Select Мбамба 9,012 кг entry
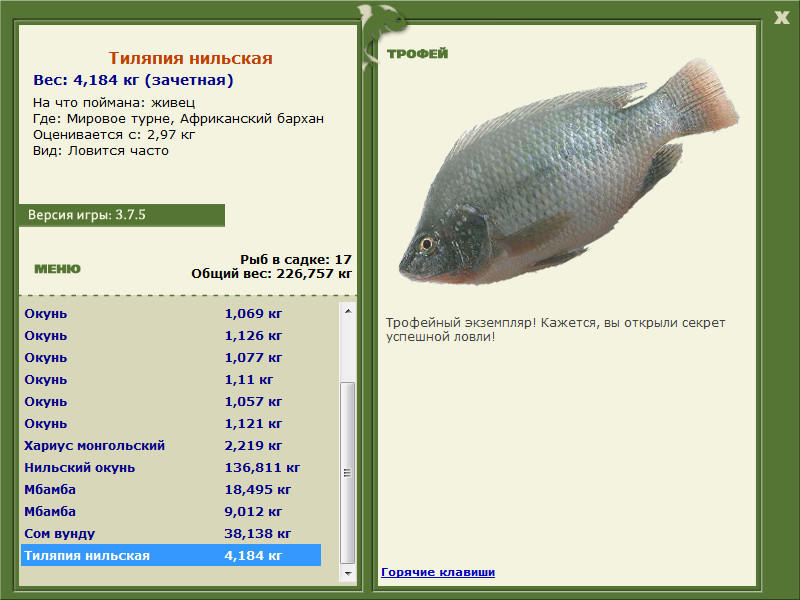 [x=171, y=511]
